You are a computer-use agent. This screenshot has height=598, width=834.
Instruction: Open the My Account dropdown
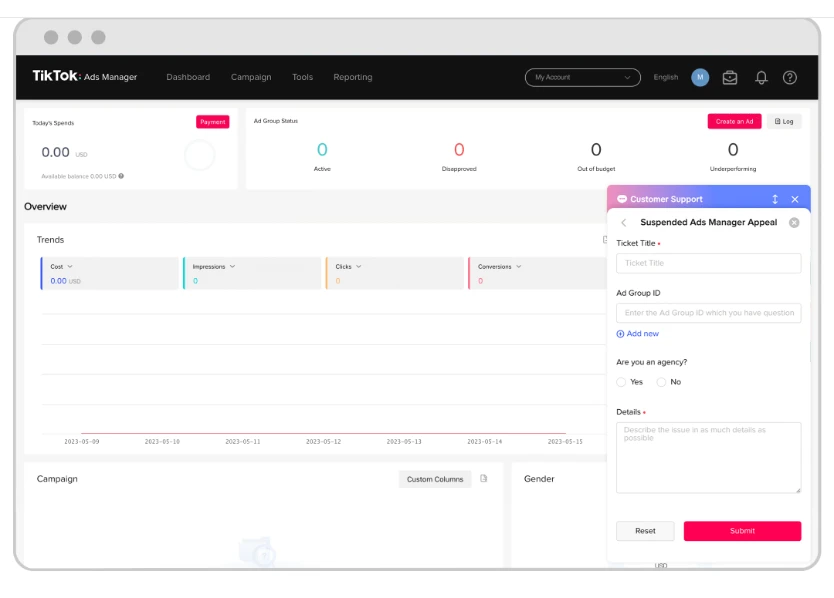pyautogui.click(x=582, y=77)
